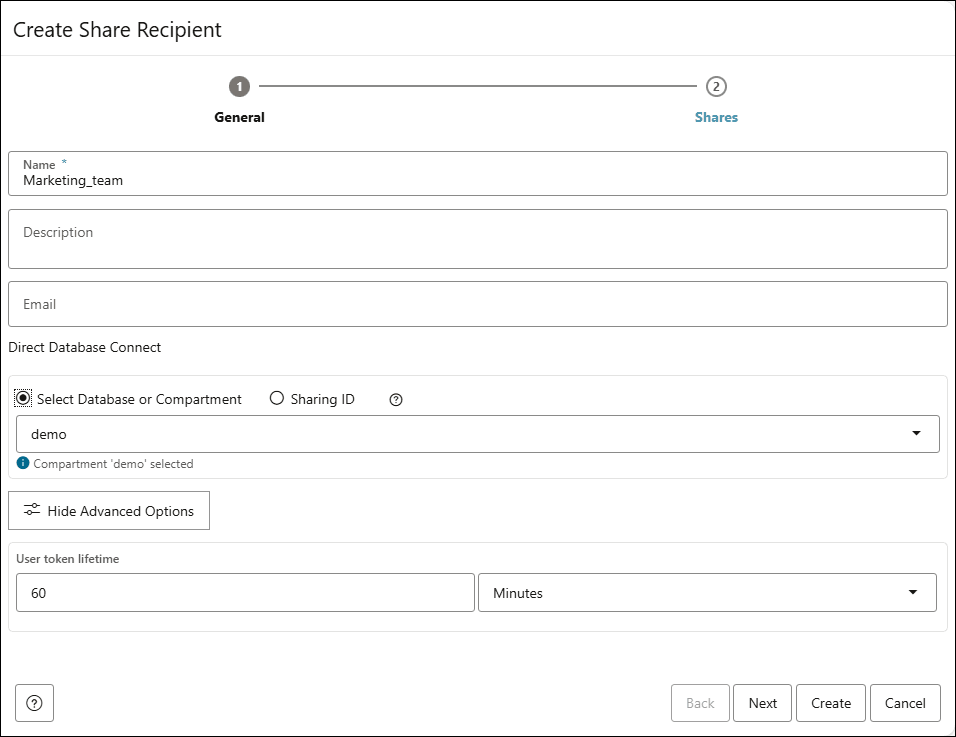Edit the user token lifetime value
The height and width of the screenshot is (737, 956).
246,592
